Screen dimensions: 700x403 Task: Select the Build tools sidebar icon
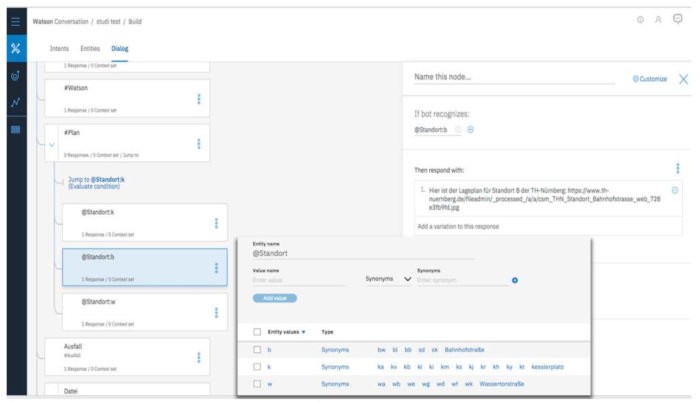(15, 48)
